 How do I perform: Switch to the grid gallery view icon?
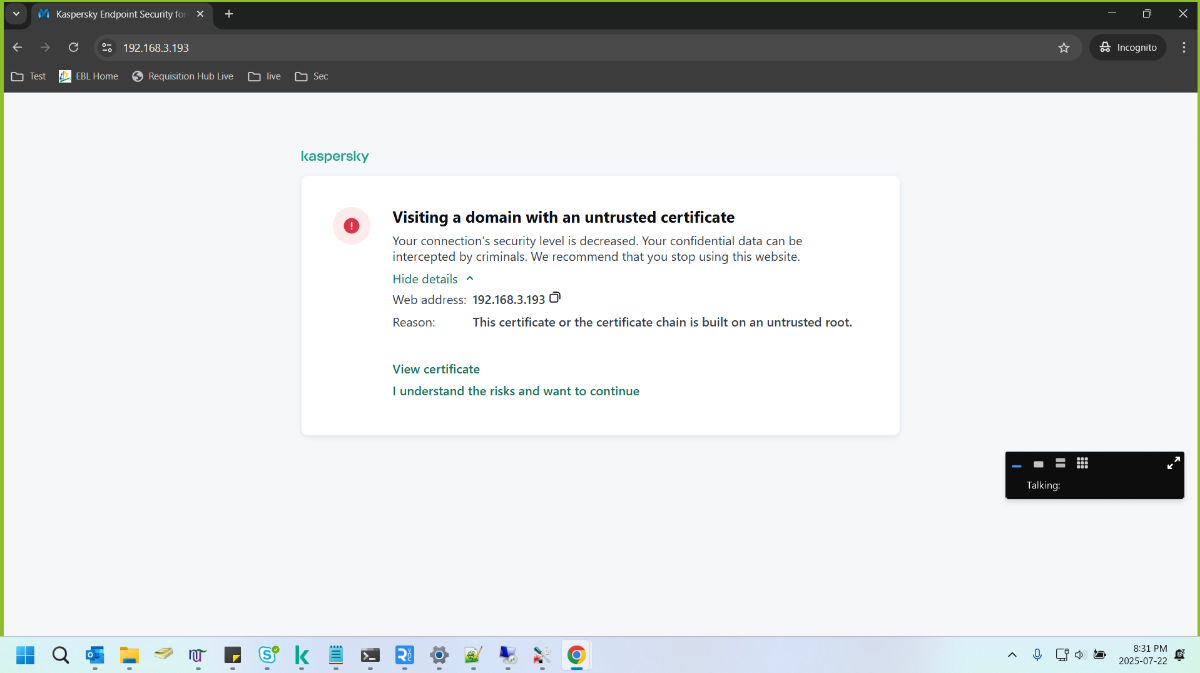click(1082, 463)
